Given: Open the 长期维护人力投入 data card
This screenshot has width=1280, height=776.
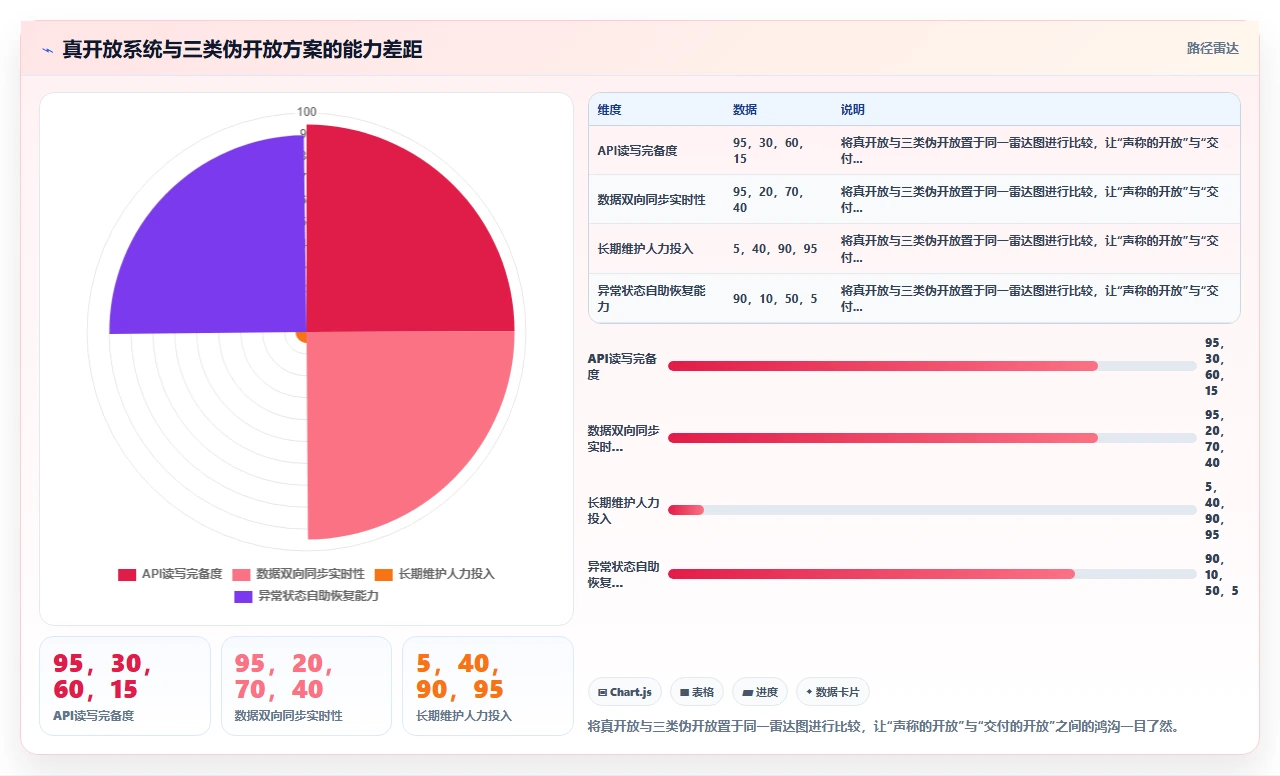Looking at the screenshot, I should tap(487, 686).
